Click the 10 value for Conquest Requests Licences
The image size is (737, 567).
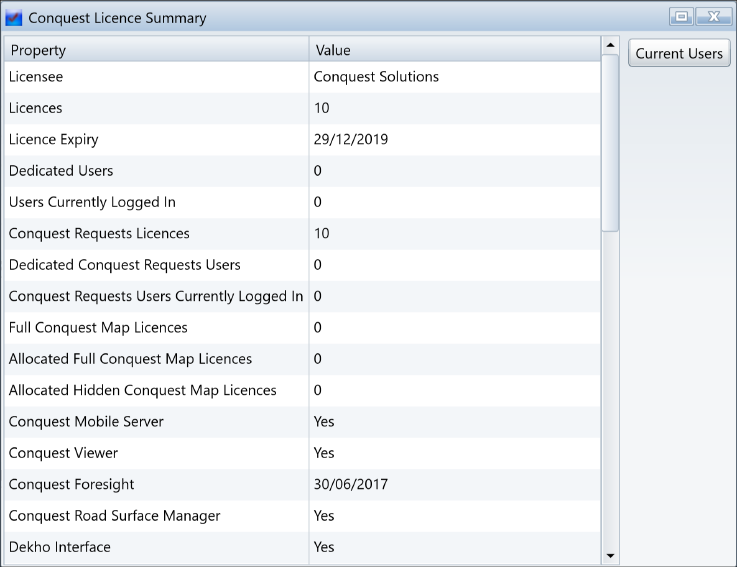(321, 234)
